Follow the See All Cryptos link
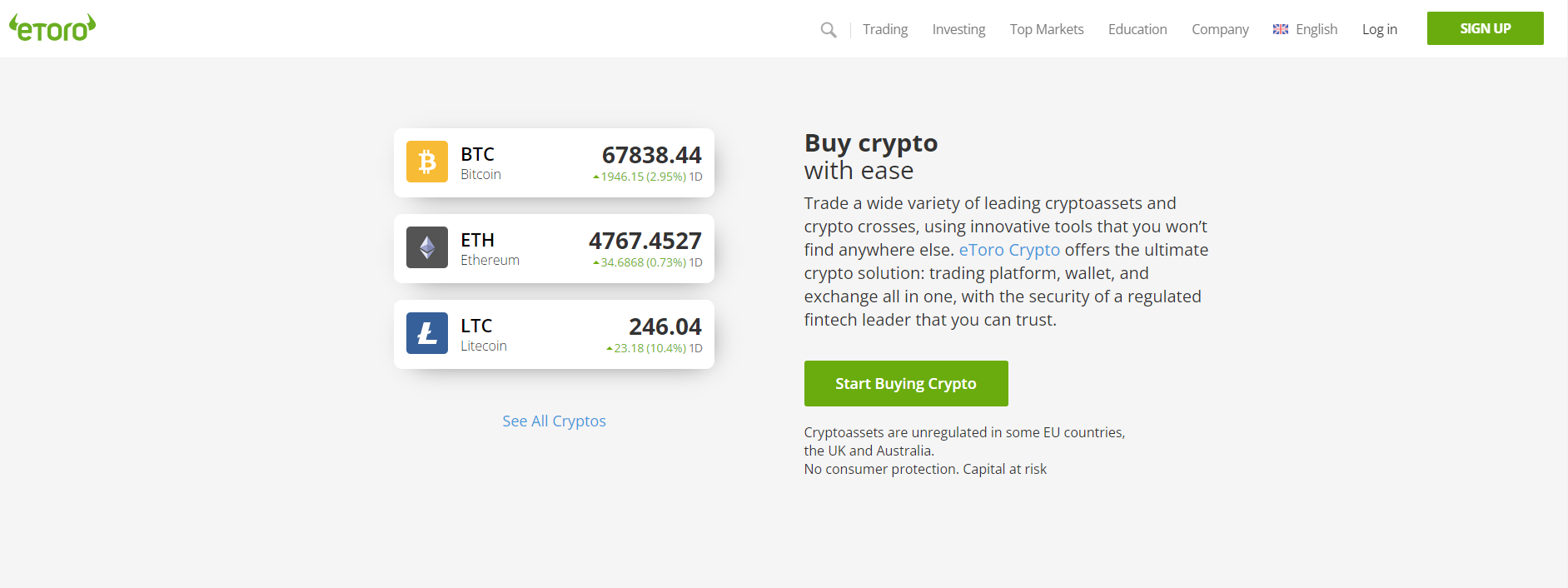 pos(554,421)
